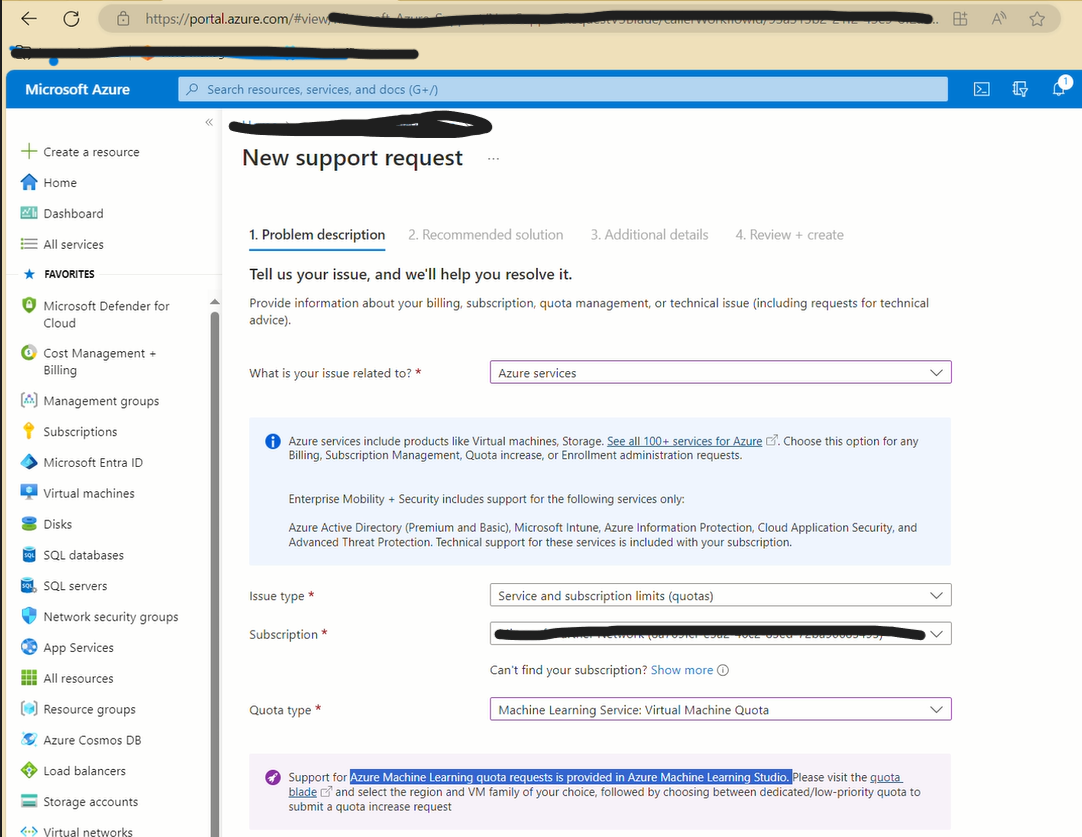Open the quota blade link

pos(885,778)
